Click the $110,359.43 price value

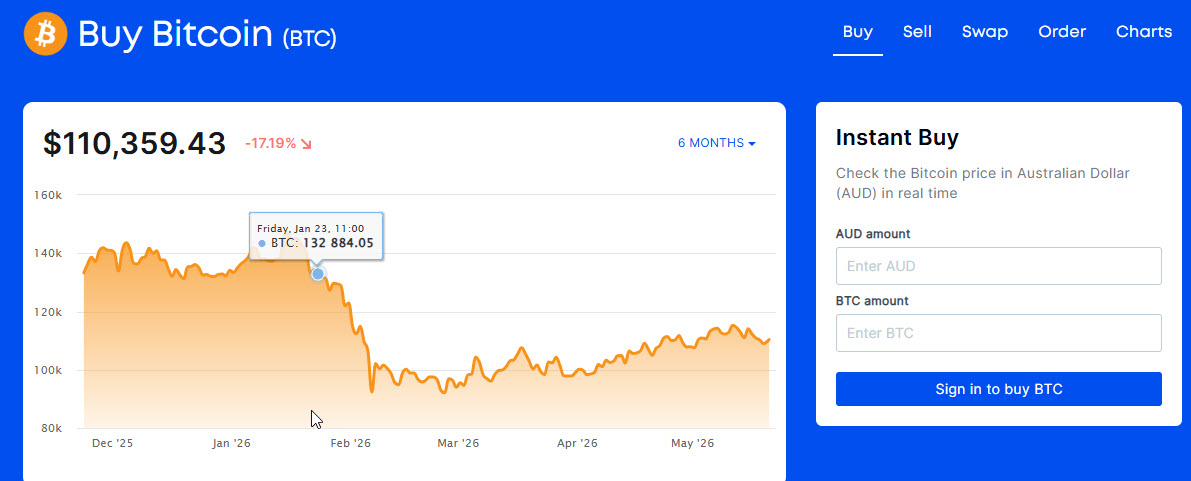point(134,143)
